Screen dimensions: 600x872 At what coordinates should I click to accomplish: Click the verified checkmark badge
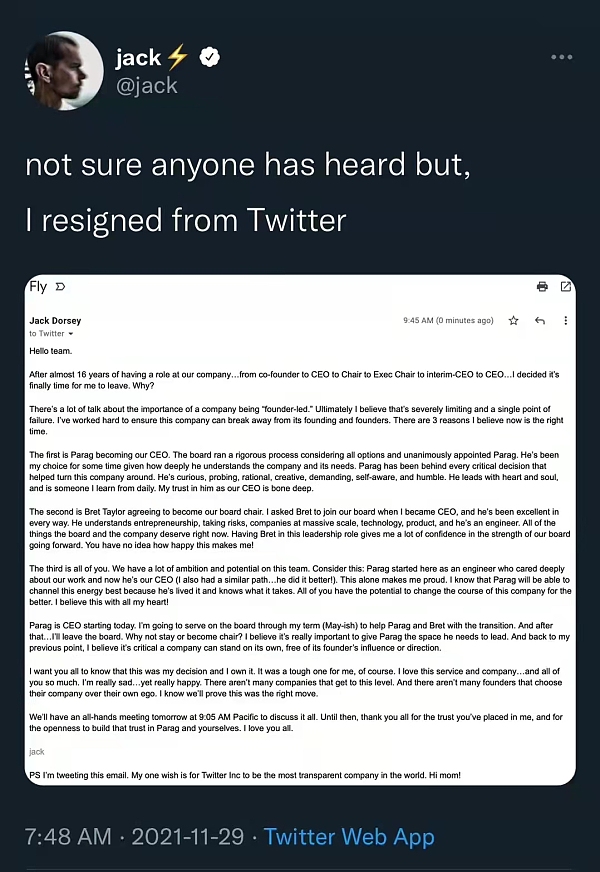[x=210, y=57]
